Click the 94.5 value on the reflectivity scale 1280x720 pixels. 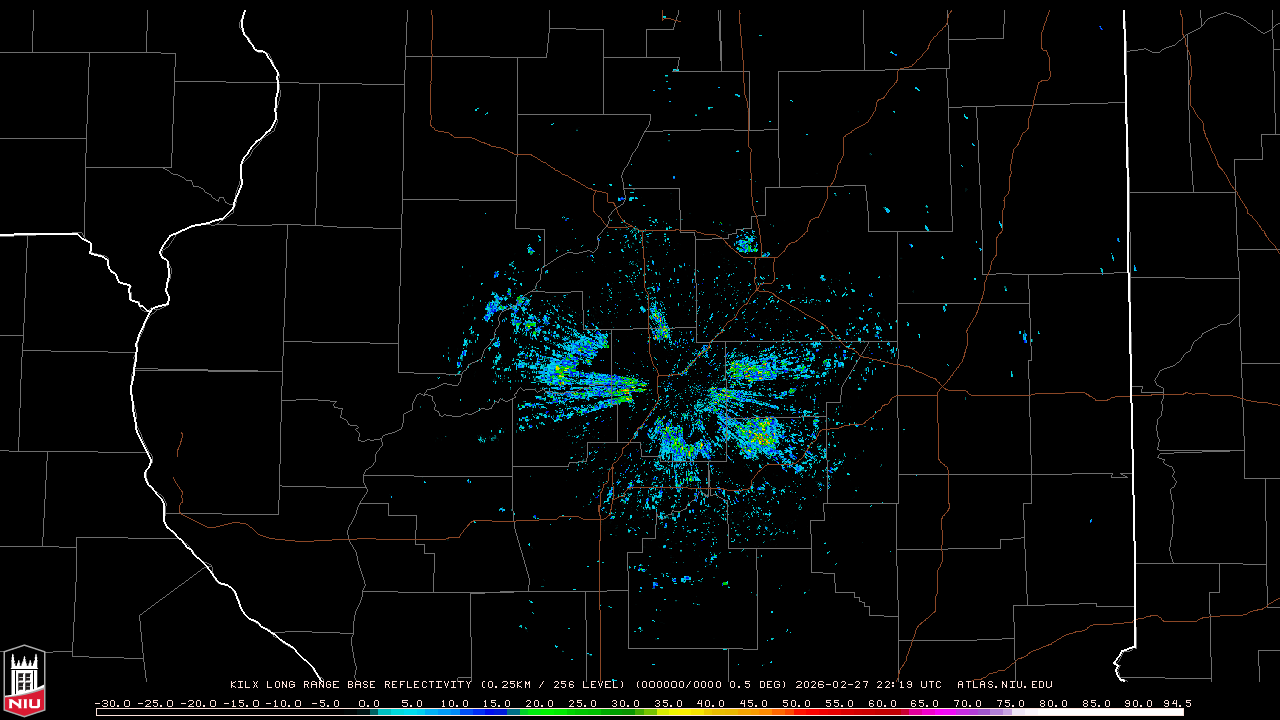click(x=1177, y=703)
